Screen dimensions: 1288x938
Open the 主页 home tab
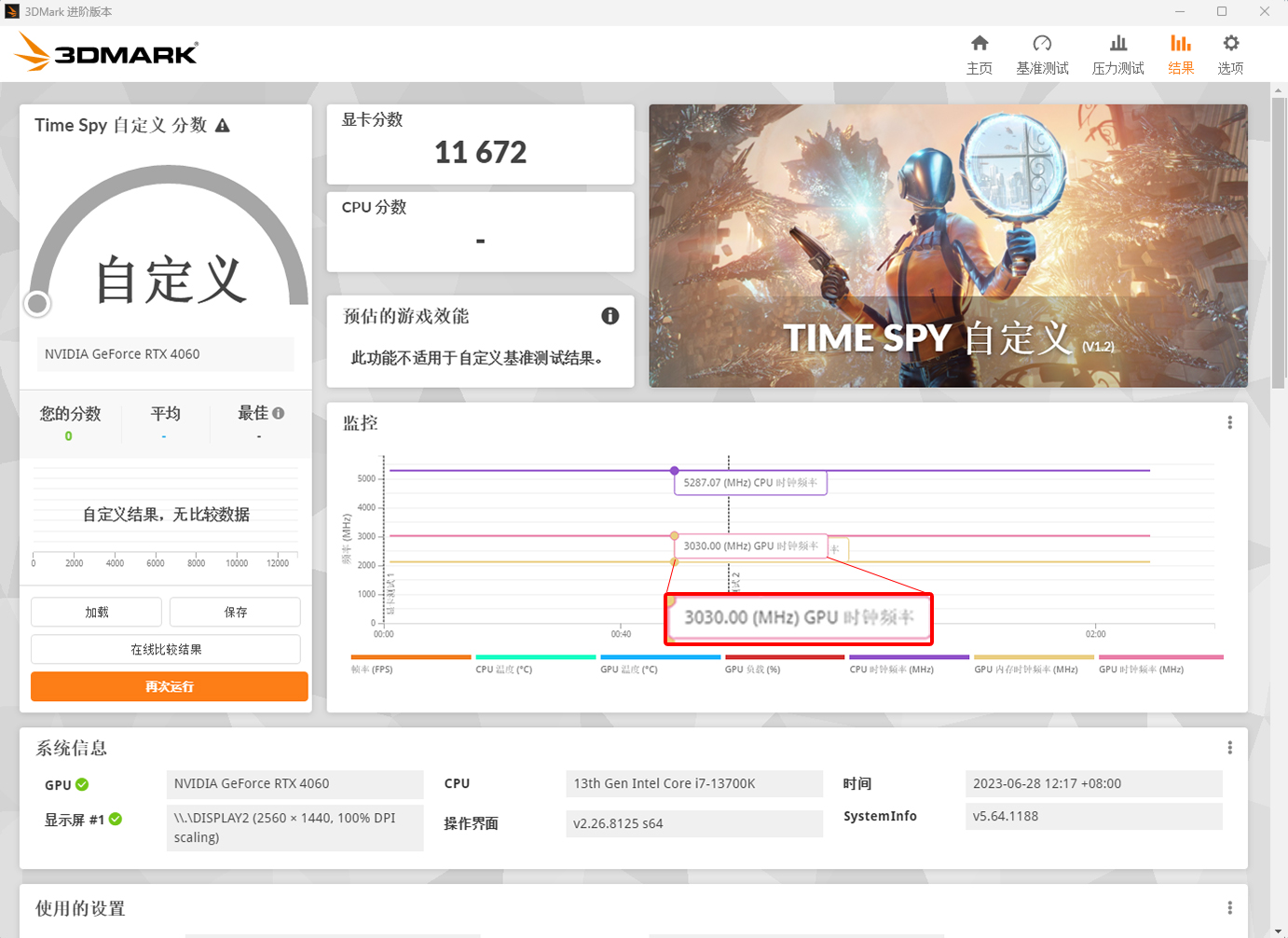(x=980, y=55)
